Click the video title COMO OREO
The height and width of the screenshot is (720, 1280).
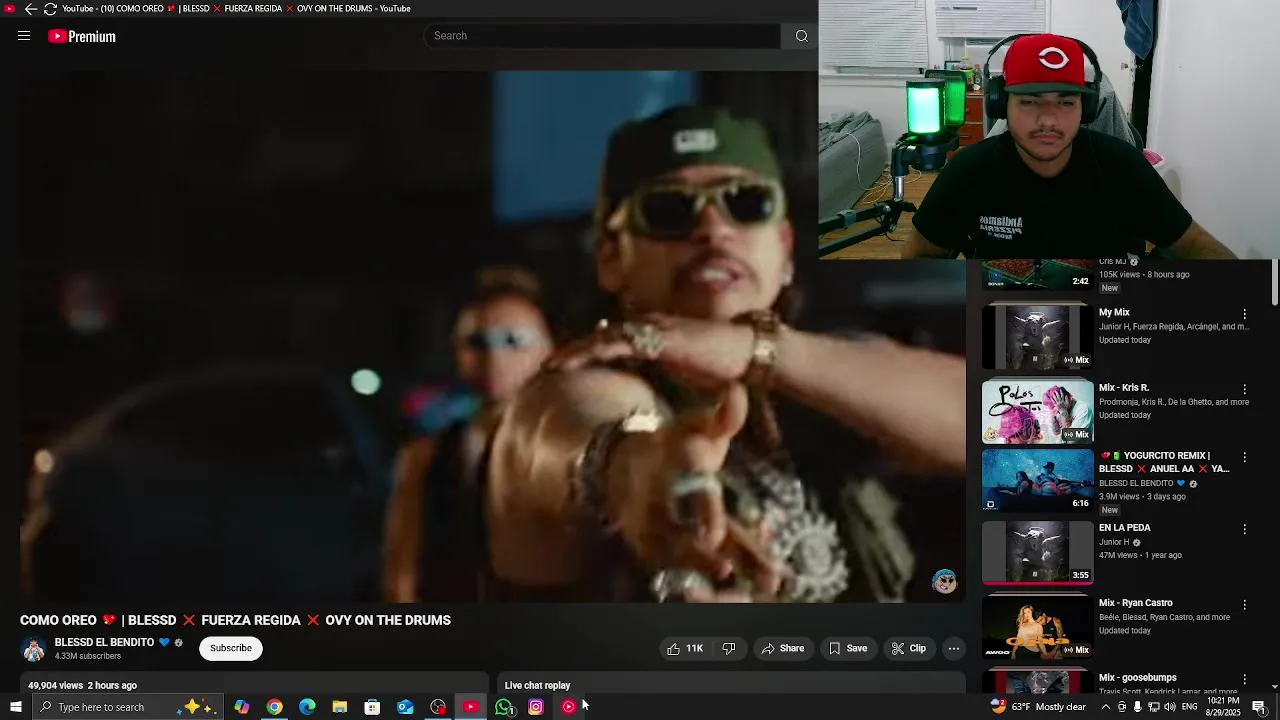(235, 620)
